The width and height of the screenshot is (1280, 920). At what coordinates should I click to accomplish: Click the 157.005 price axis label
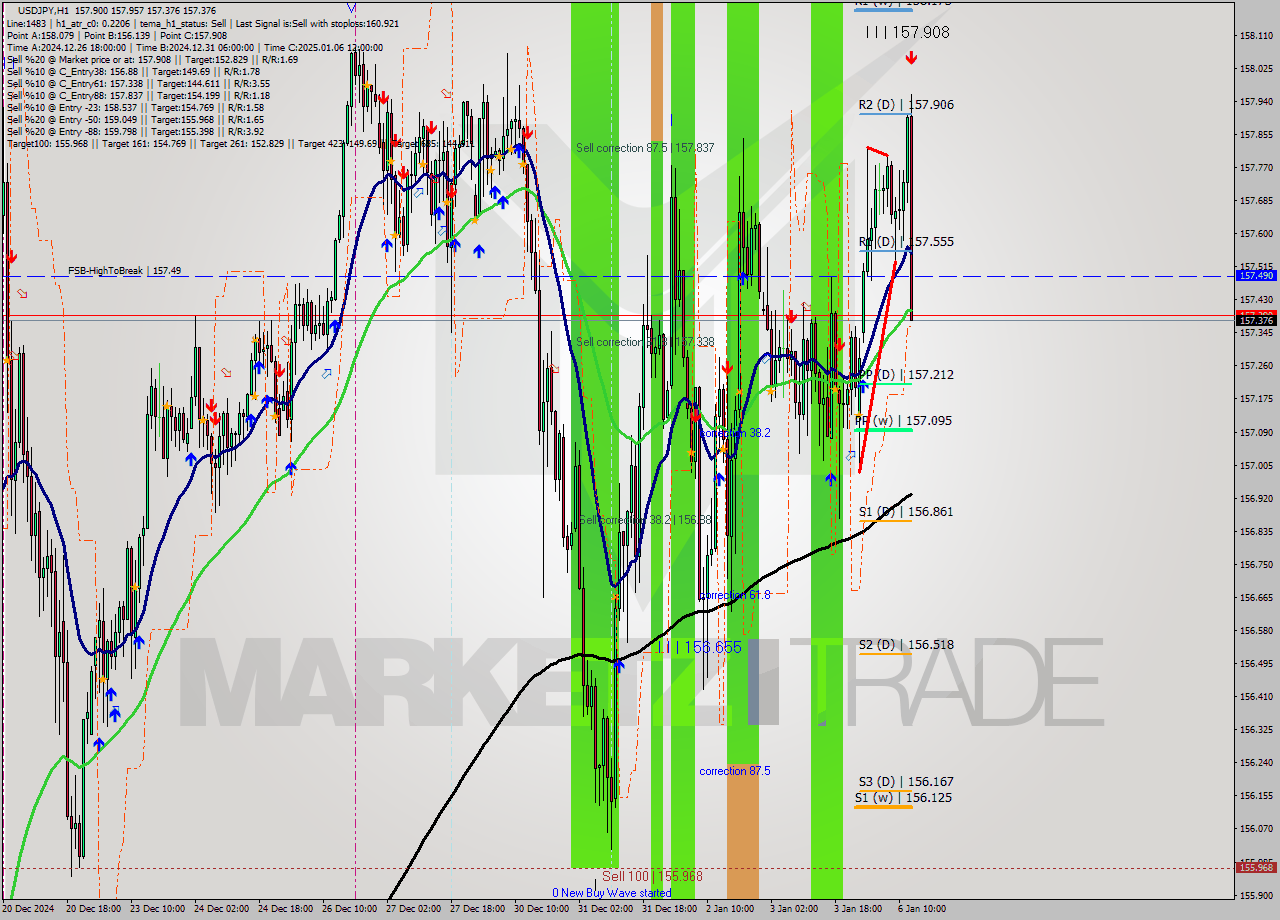point(1256,465)
